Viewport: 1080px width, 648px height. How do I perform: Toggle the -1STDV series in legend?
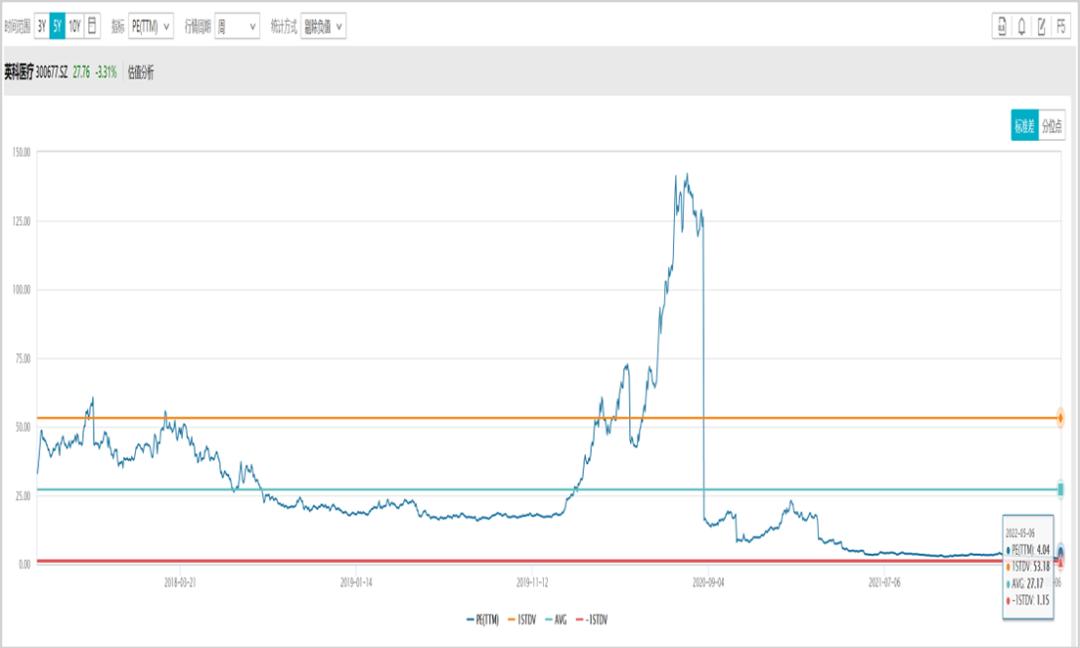pos(592,620)
